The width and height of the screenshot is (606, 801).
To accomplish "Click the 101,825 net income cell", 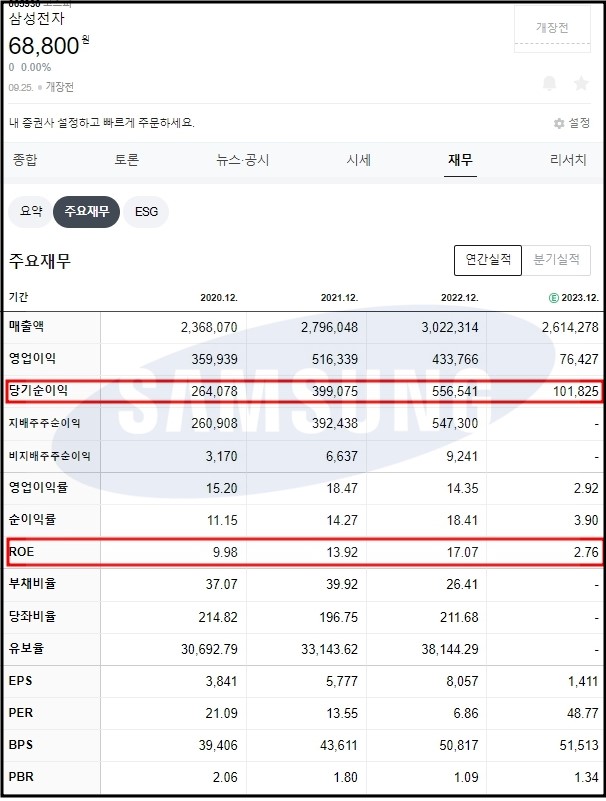I will point(576,391).
